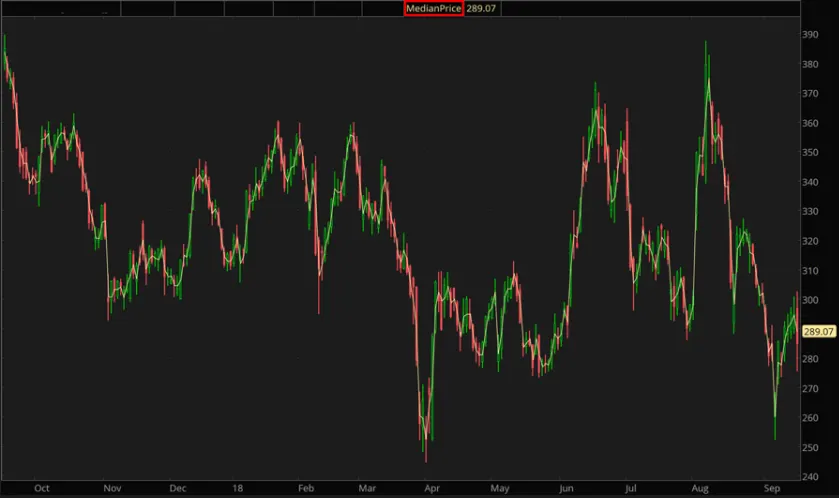Image resolution: width=839 pixels, height=498 pixels.
Task: Click the 390 price axis label
Action: [810, 34]
